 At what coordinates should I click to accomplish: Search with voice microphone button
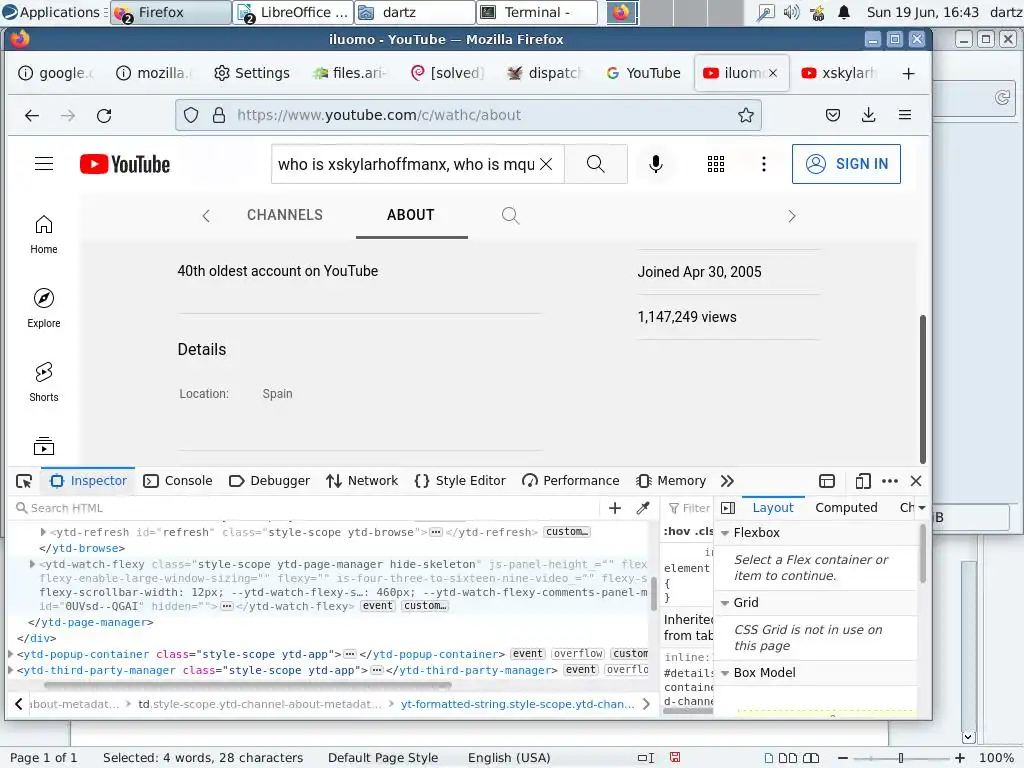656,164
